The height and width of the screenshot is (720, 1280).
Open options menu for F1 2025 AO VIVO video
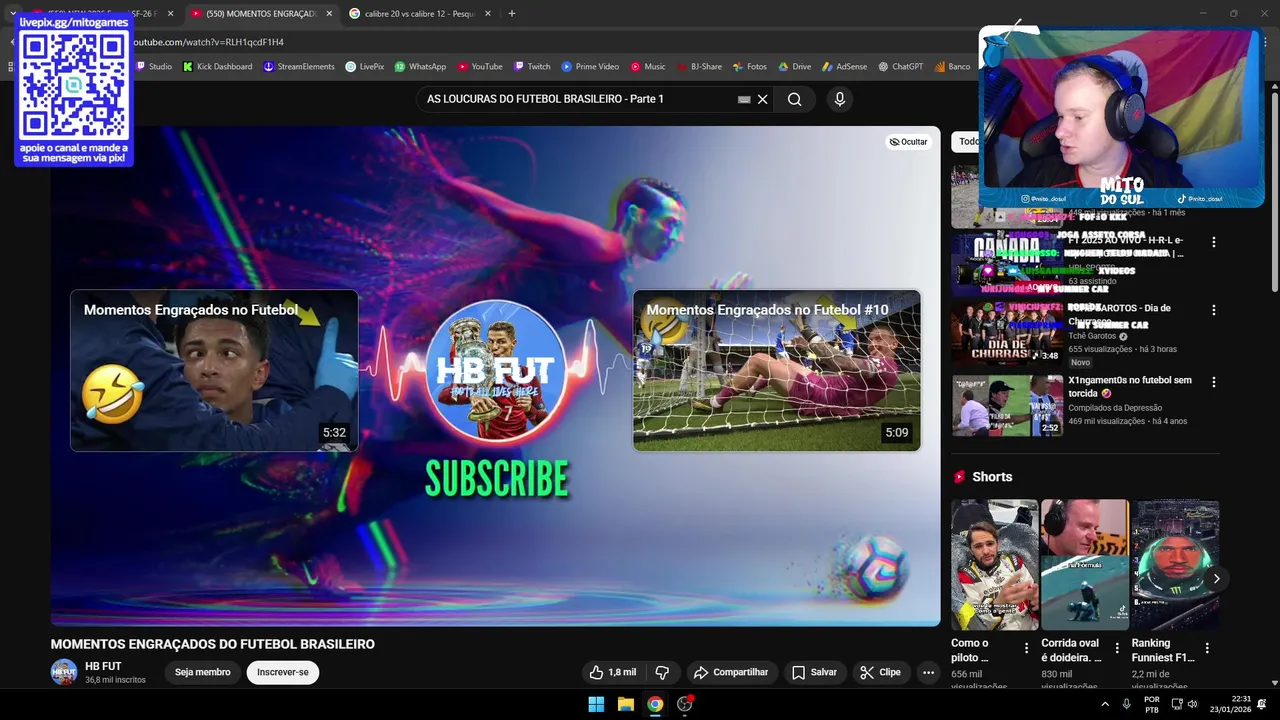[1214, 242]
